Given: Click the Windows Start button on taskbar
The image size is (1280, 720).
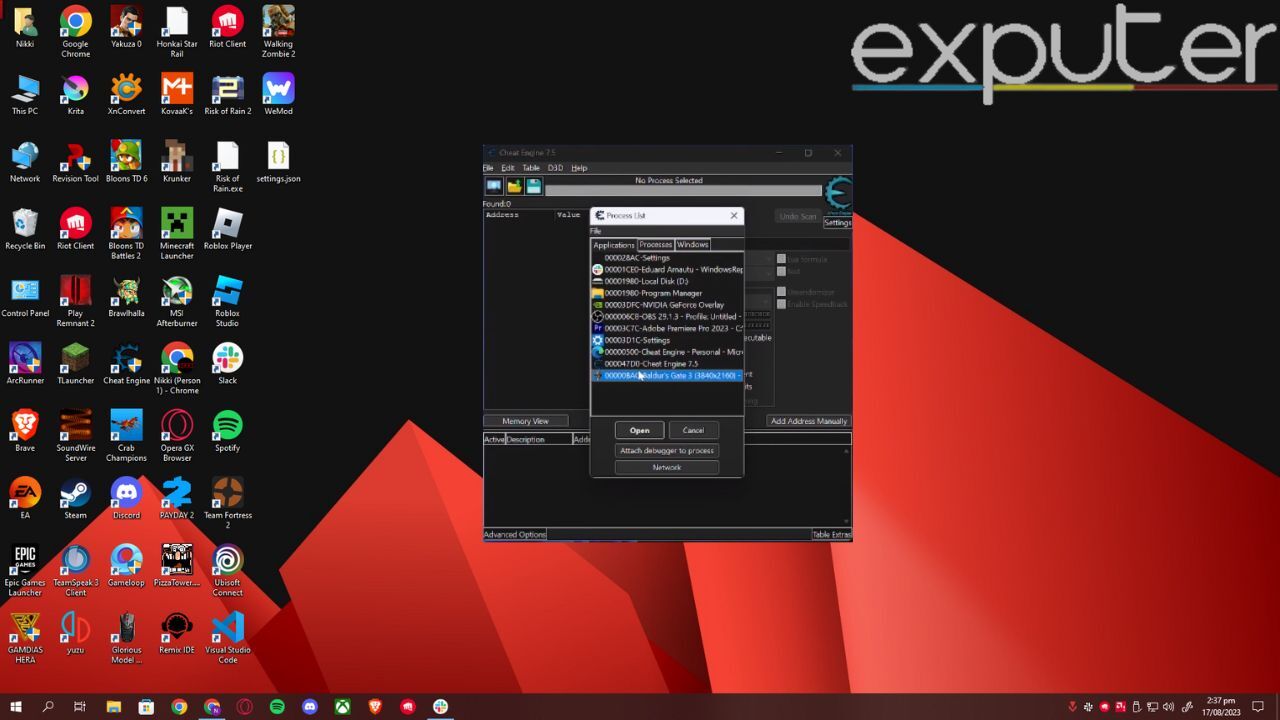Looking at the screenshot, I should point(16,707).
